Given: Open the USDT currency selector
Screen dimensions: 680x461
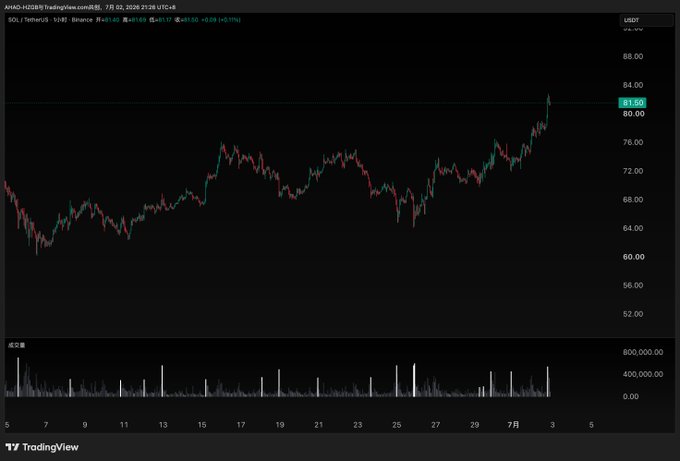Looking at the screenshot, I should (x=646, y=20).
